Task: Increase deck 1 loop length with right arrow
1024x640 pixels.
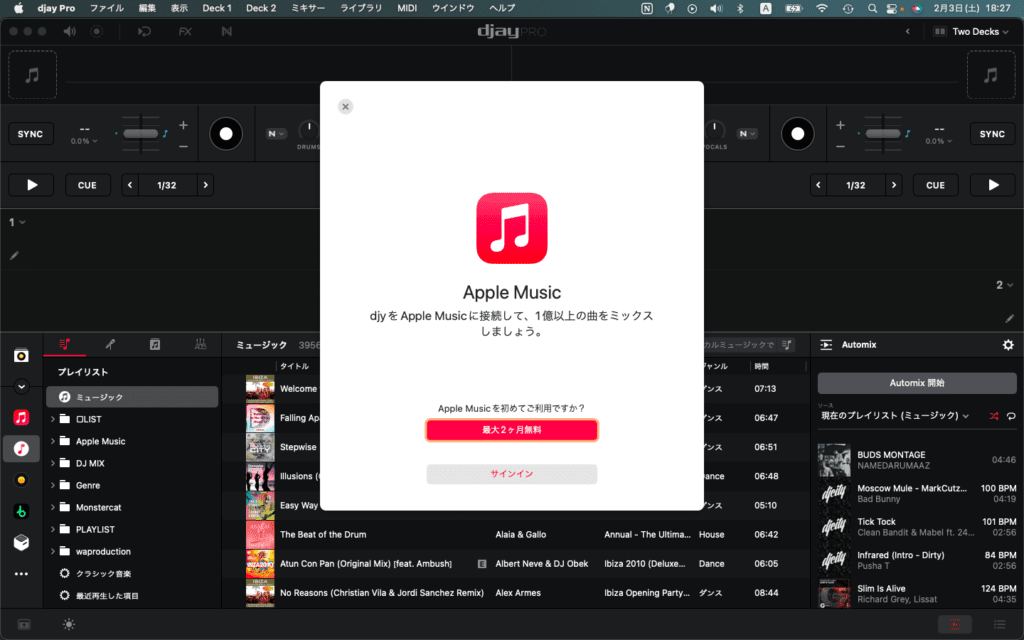Action: pyautogui.click(x=206, y=185)
